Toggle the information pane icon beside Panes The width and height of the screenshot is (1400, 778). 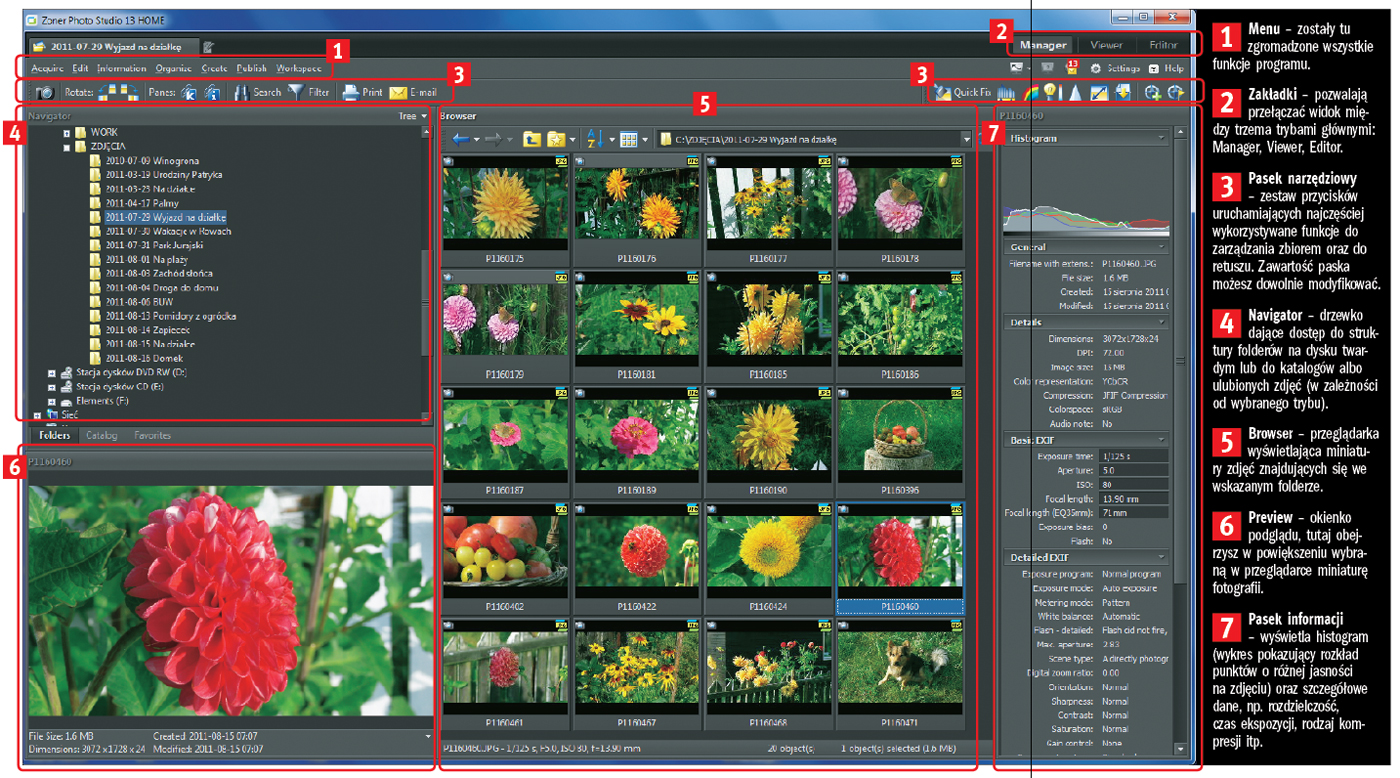click(212, 93)
